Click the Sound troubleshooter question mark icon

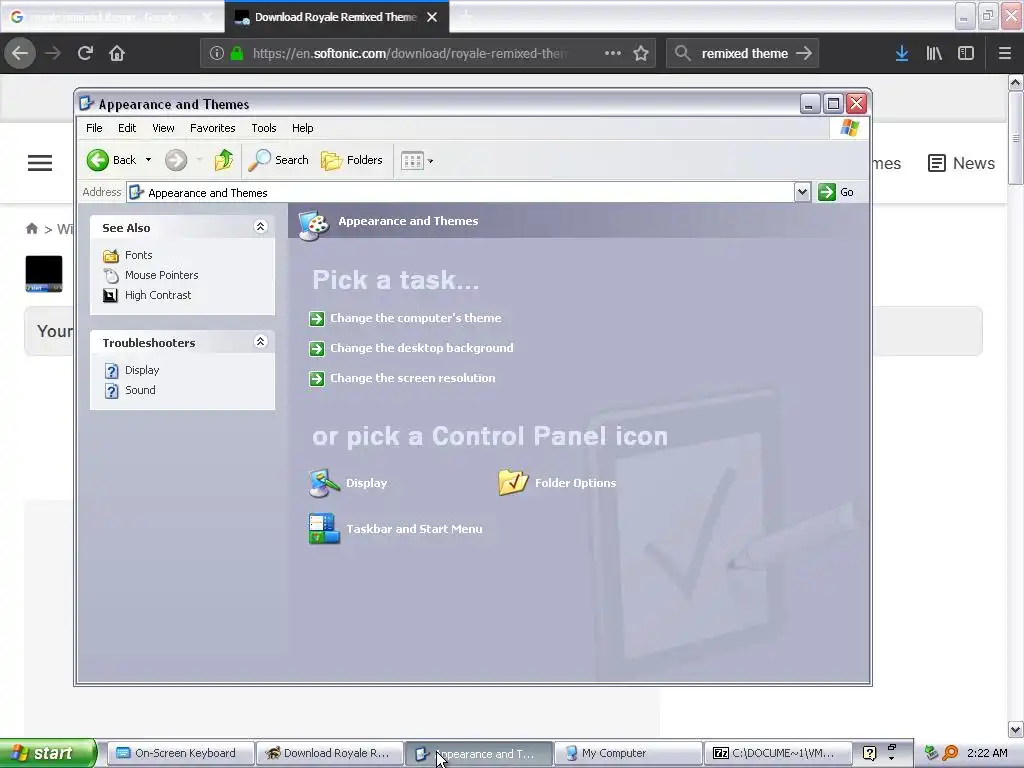click(112, 391)
